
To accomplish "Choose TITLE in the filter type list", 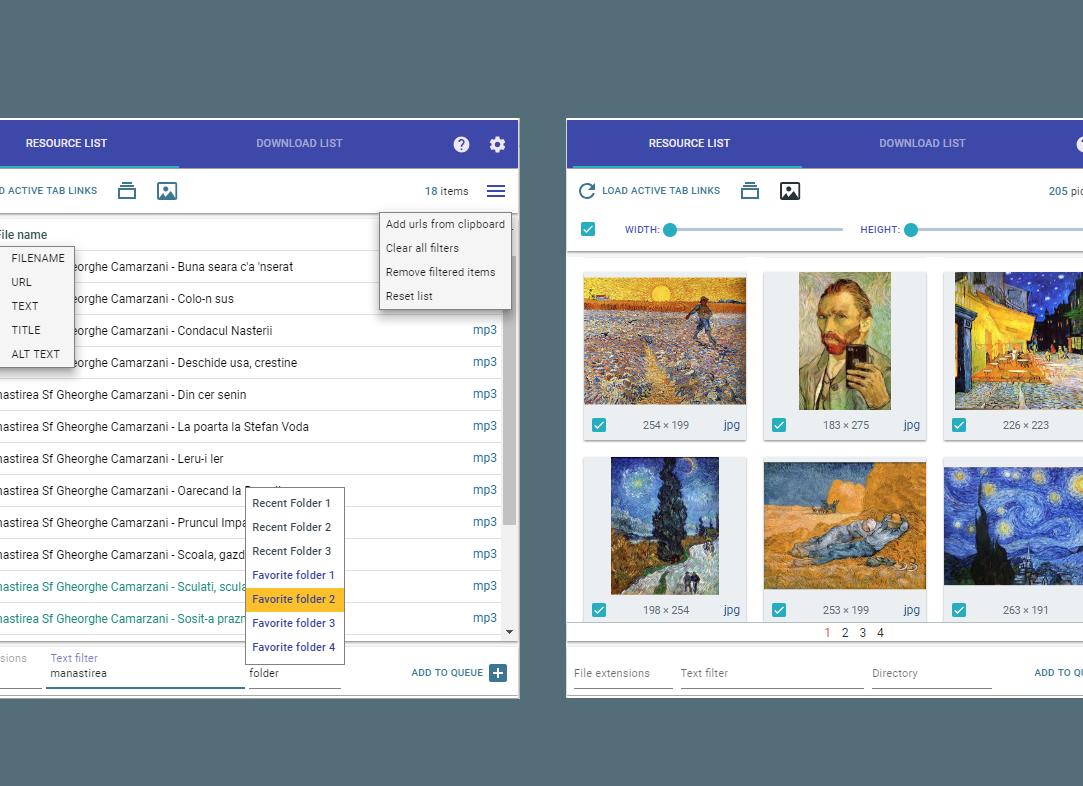I will (x=37, y=330).
